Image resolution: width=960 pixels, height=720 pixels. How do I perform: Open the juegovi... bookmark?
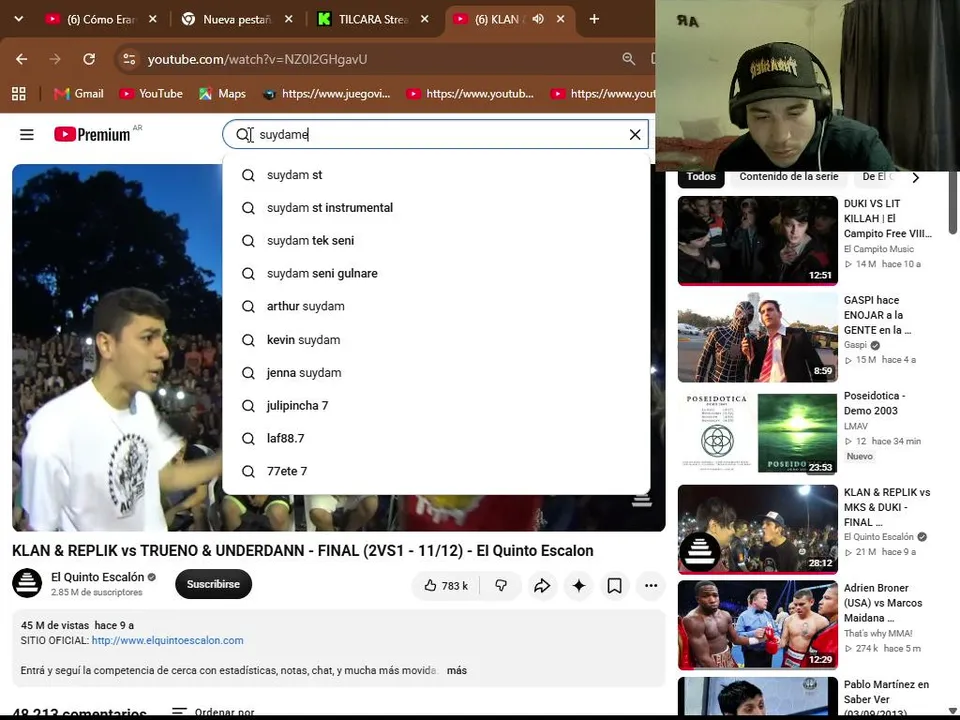(326, 94)
